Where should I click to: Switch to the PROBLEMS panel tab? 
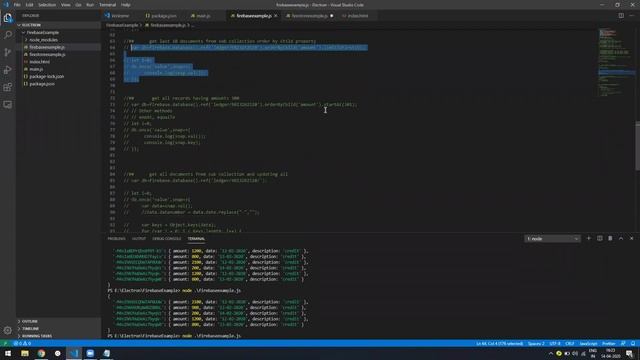coord(116,239)
